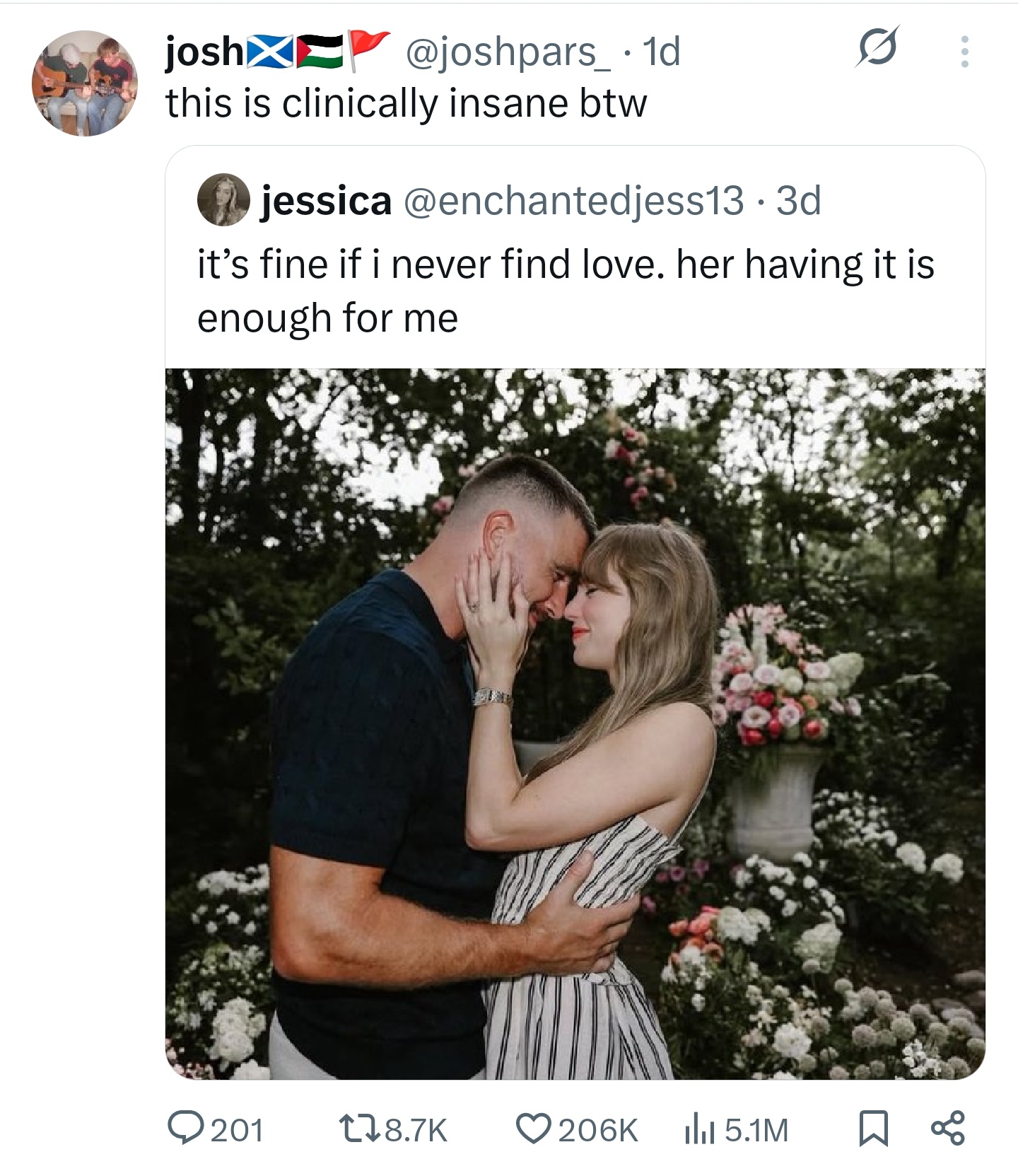
Task: Click the josh display name
Action: (204, 52)
